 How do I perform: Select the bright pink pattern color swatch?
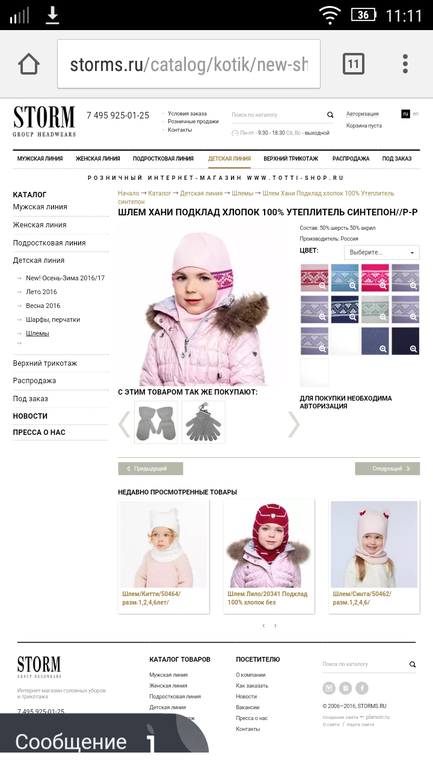375,278
